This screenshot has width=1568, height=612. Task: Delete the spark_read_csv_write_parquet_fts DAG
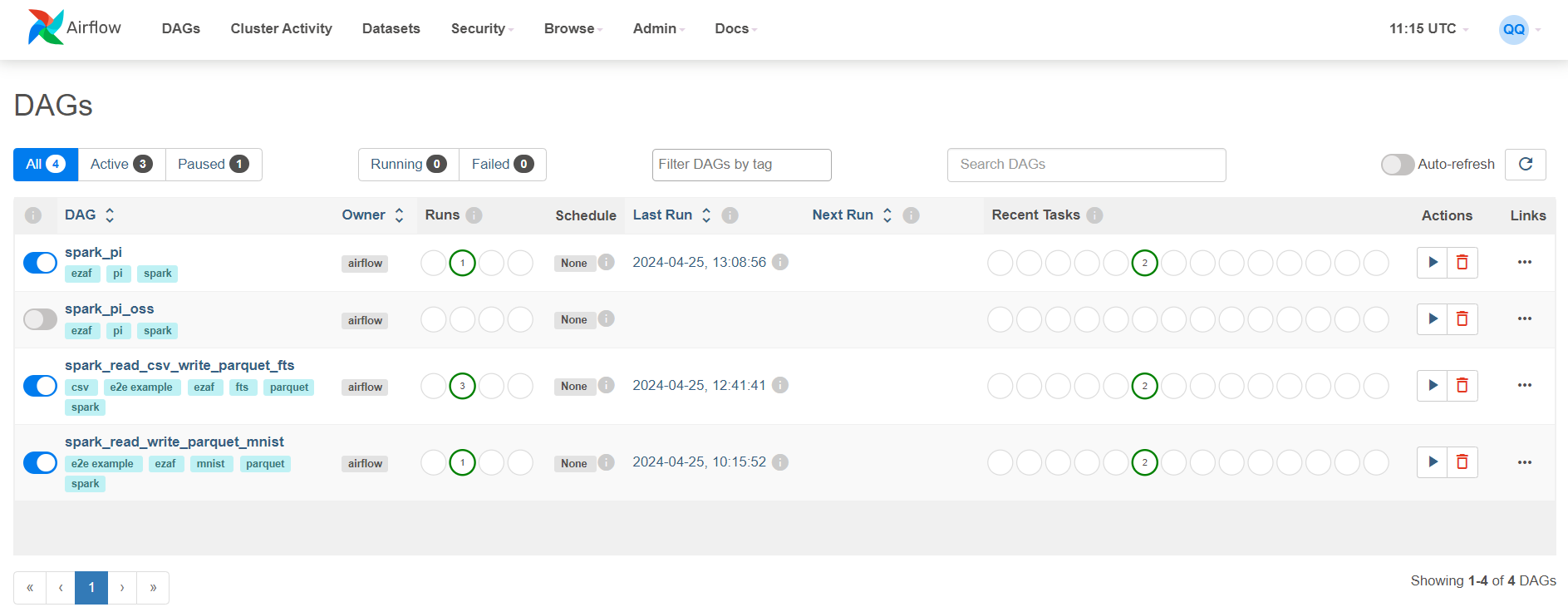click(x=1462, y=386)
